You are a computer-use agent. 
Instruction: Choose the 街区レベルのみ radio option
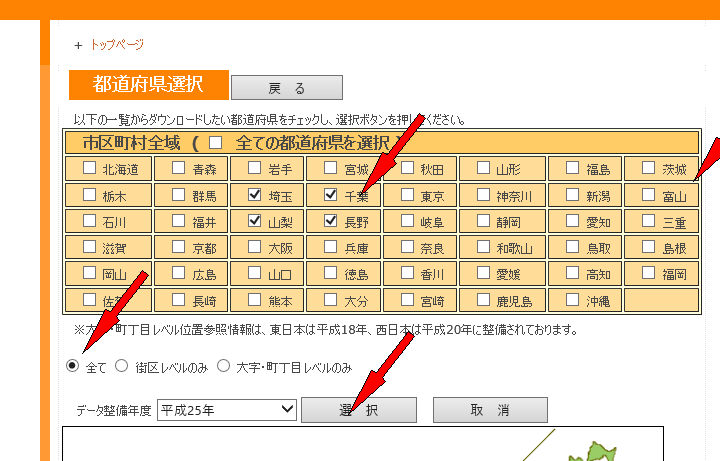pyautogui.click(x=122, y=366)
